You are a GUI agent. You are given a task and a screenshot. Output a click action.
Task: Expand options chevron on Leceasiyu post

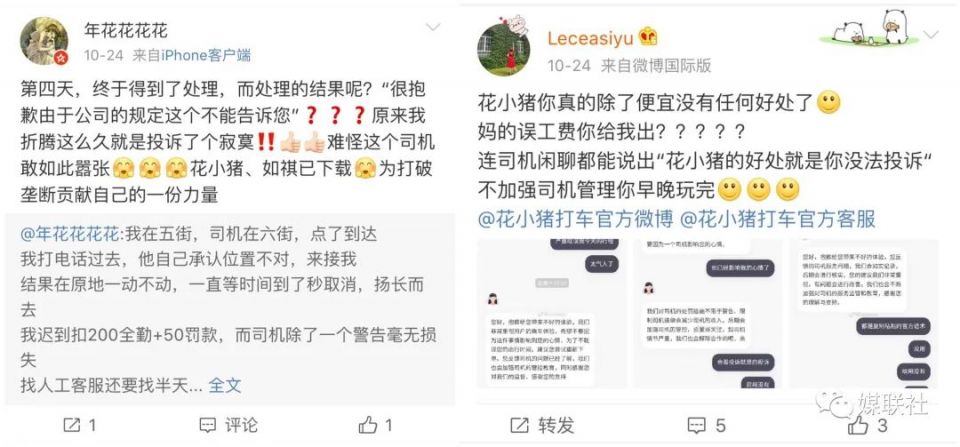(931, 34)
